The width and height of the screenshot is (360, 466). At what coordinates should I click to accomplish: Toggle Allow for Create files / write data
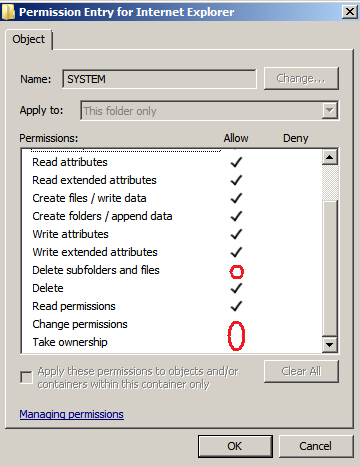[x=236, y=198]
